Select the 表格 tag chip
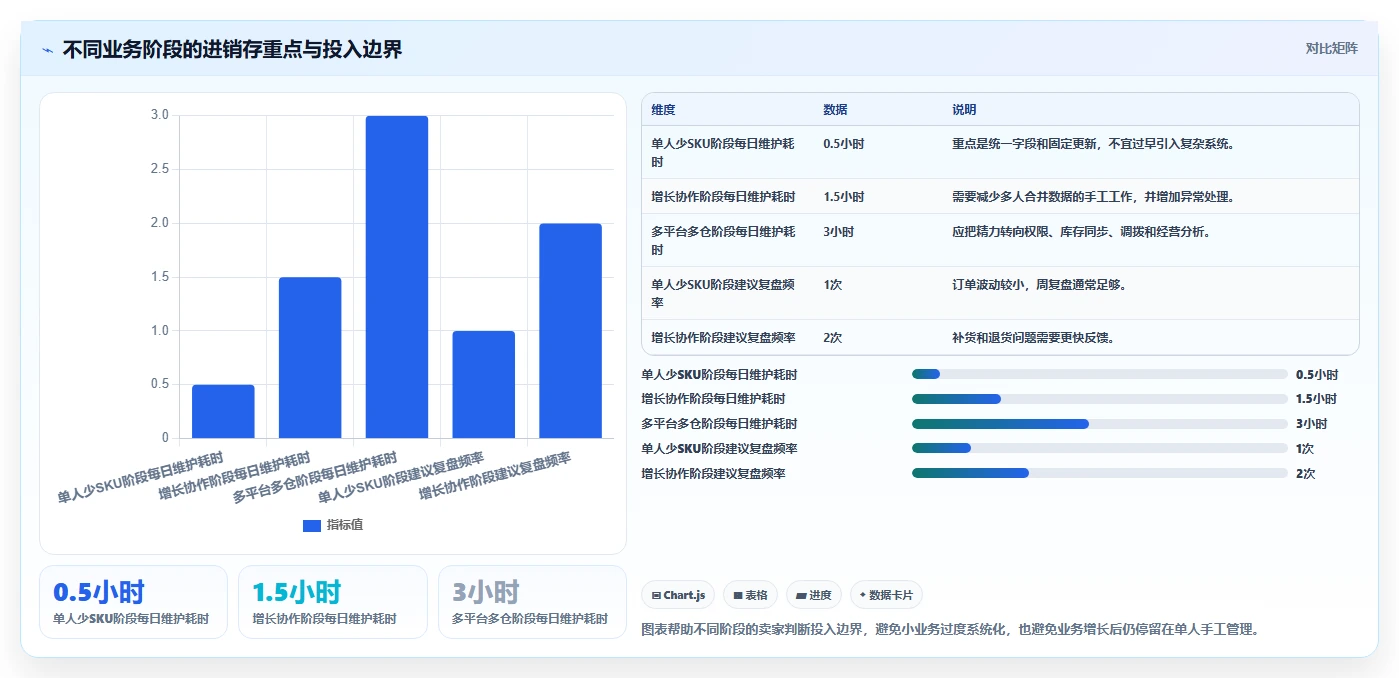Viewport: 1399px width, 678px height. coord(750,595)
